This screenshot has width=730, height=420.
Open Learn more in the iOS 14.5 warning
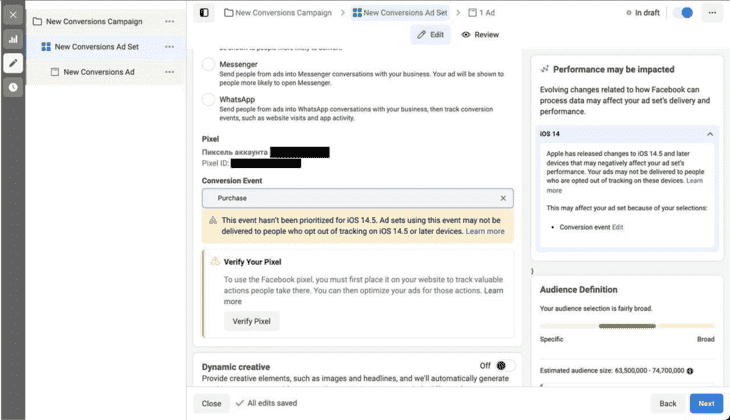485,231
